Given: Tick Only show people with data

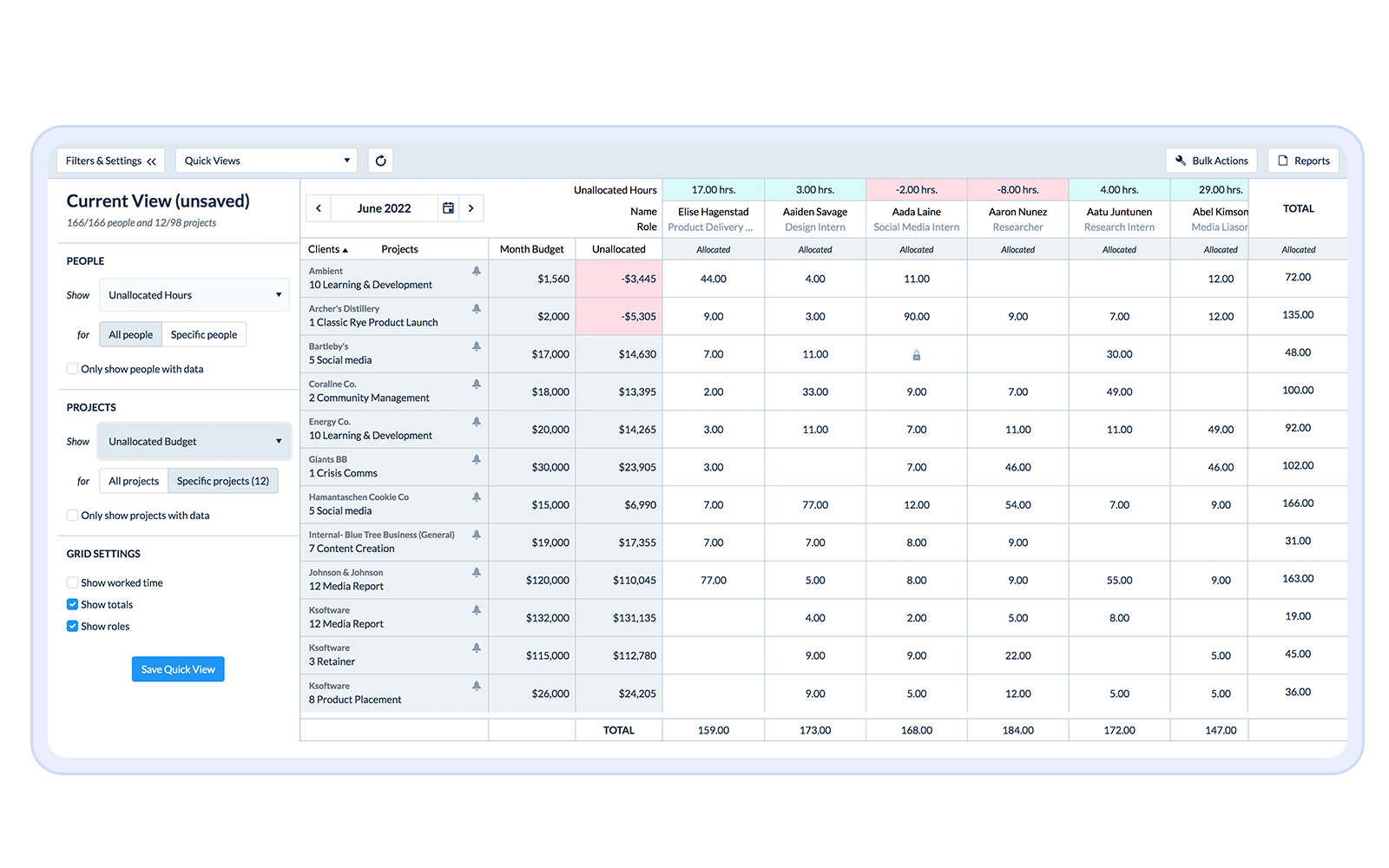Looking at the screenshot, I should (73, 369).
